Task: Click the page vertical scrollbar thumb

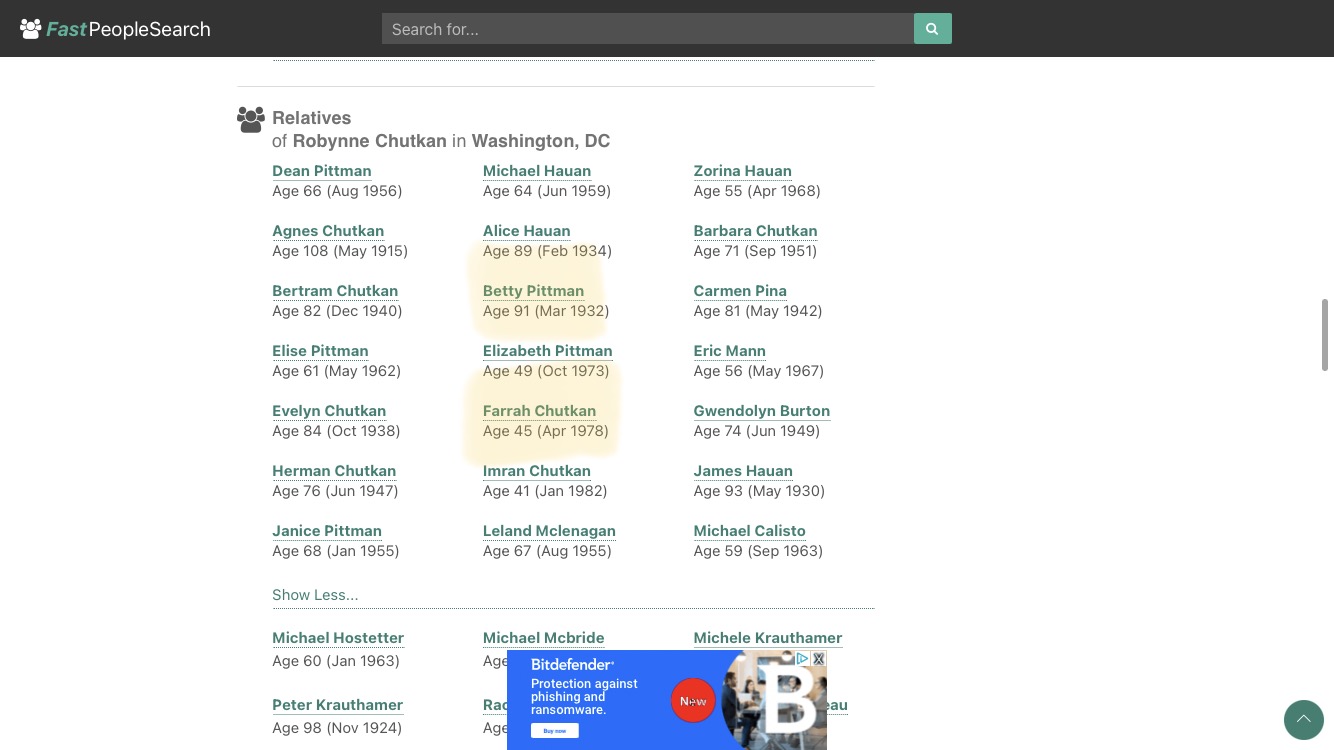Action: click(x=1325, y=335)
